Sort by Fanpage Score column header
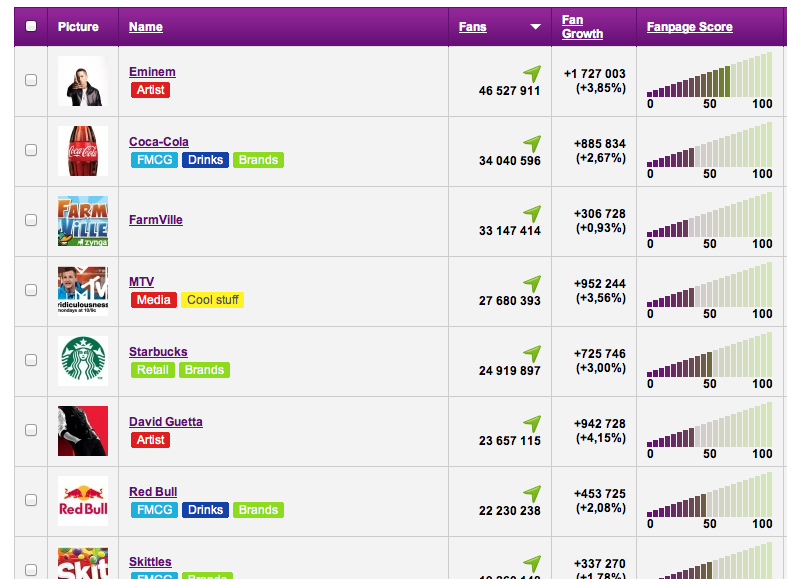Image resolution: width=787 pixels, height=579 pixels. [689, 27]
